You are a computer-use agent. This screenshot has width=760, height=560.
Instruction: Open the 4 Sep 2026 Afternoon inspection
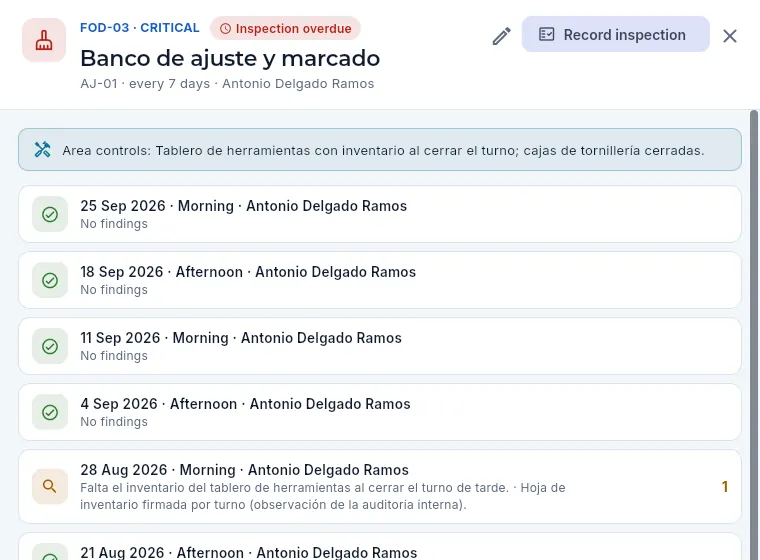tap(380, 412)
